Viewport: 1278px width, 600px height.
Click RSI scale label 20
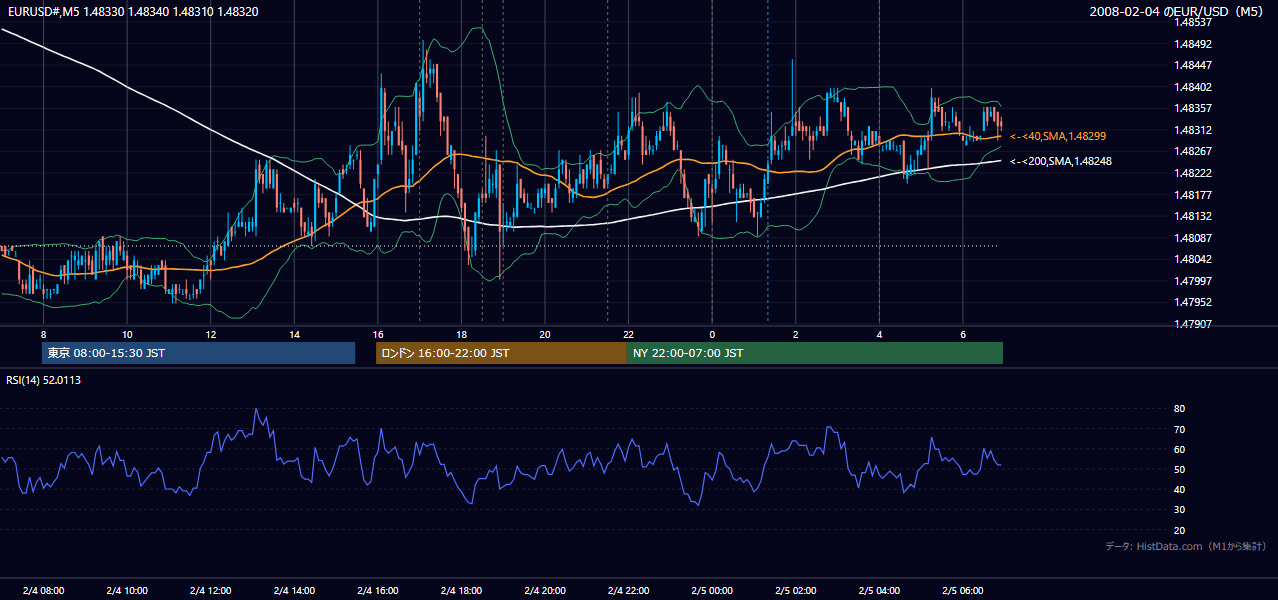click(1180, 530)
